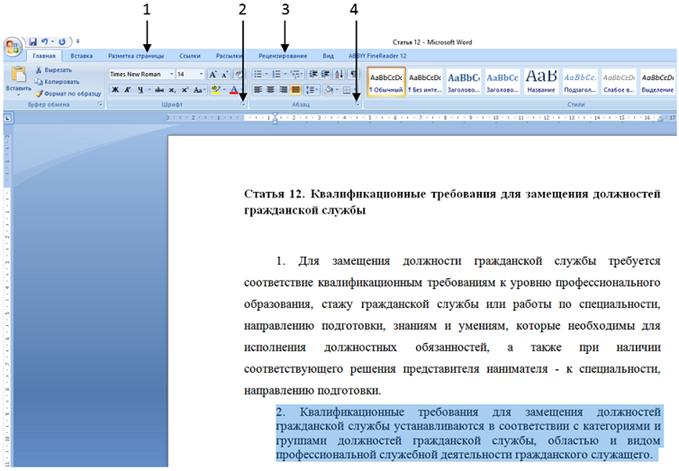Open the Вид tab
This screenshot has width=679, height=471.
[x=328, y=56]
